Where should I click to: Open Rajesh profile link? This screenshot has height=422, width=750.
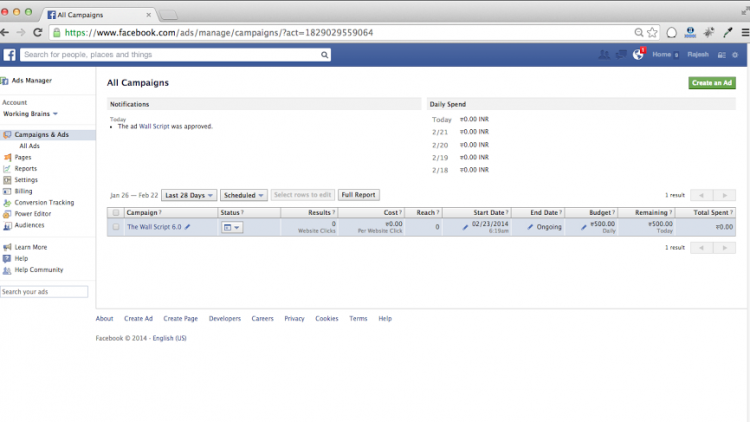tap(698, 55)
